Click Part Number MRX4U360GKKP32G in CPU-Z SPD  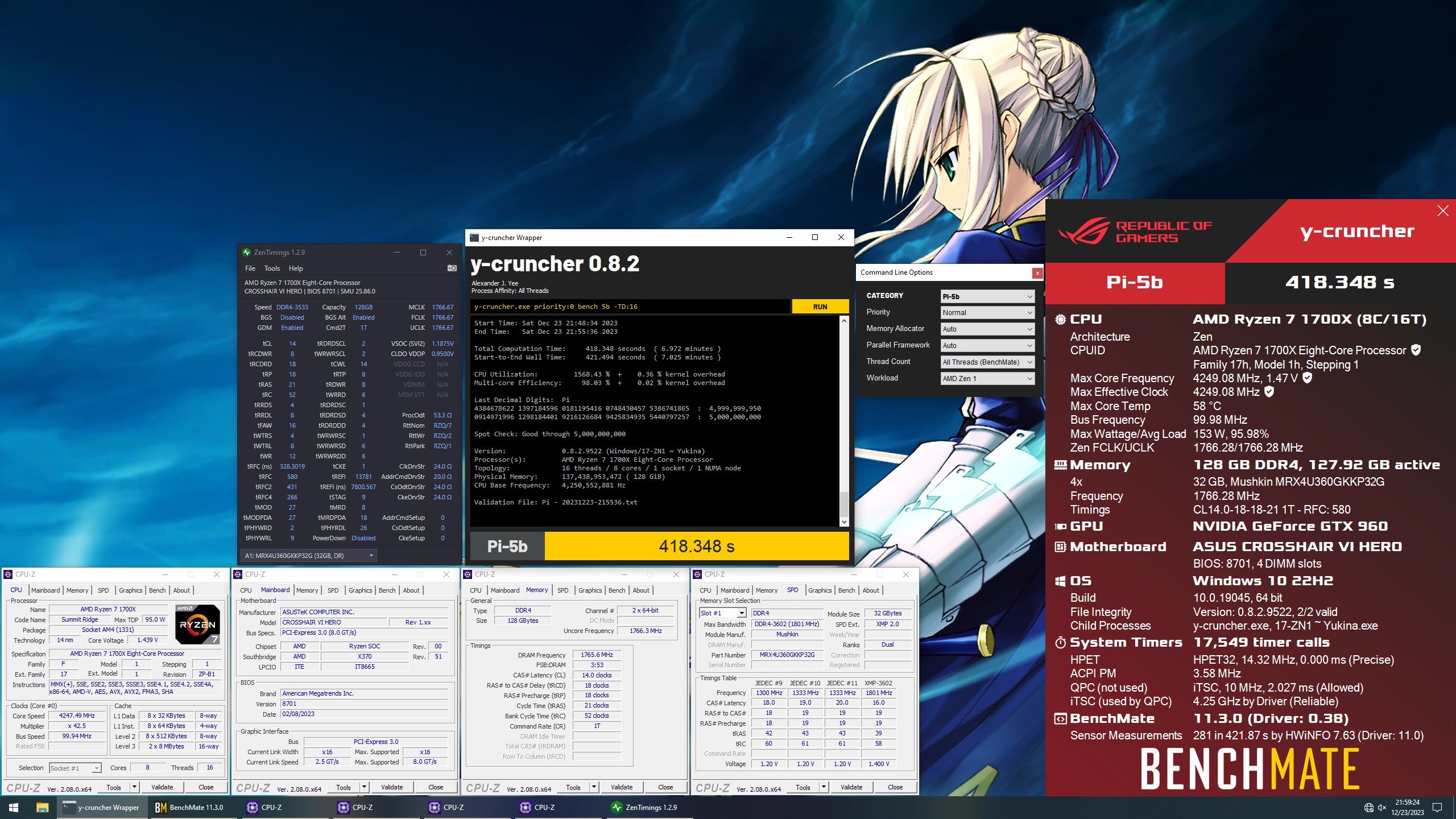coord(787,655)
